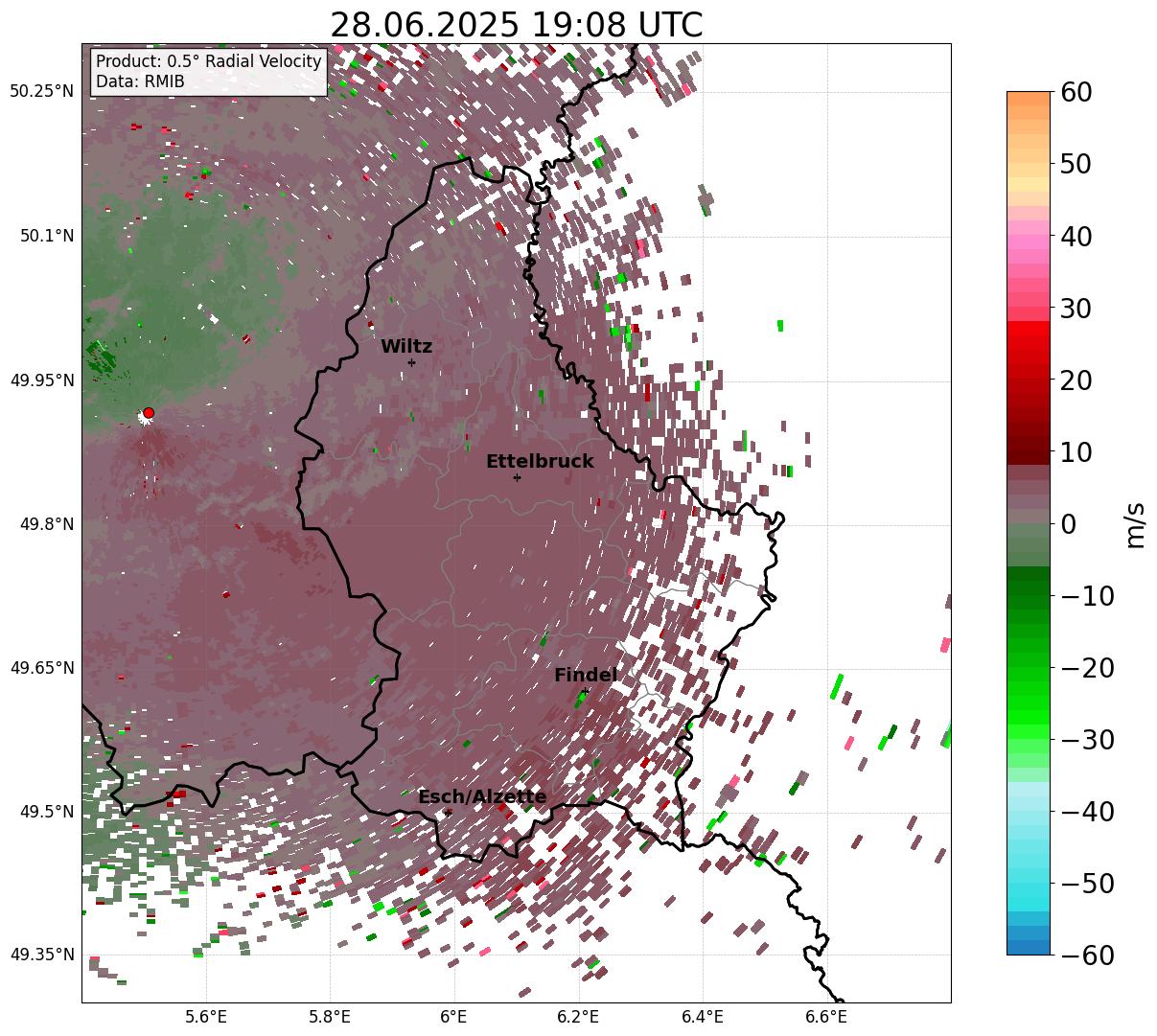Screen dimensions: 1157x1036
Task: Click the Data: RMIB text
Action: coord(140,82)
